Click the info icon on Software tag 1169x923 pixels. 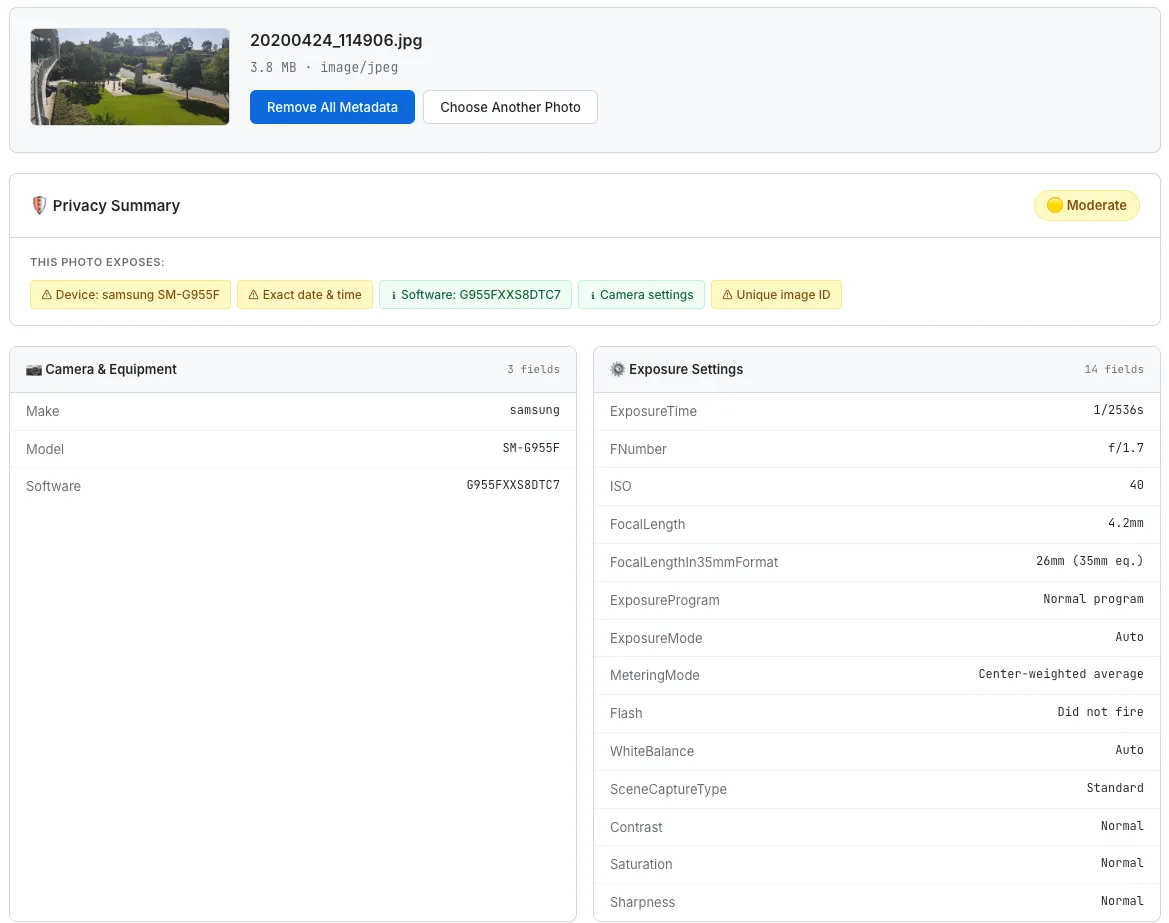coord(394,295)
